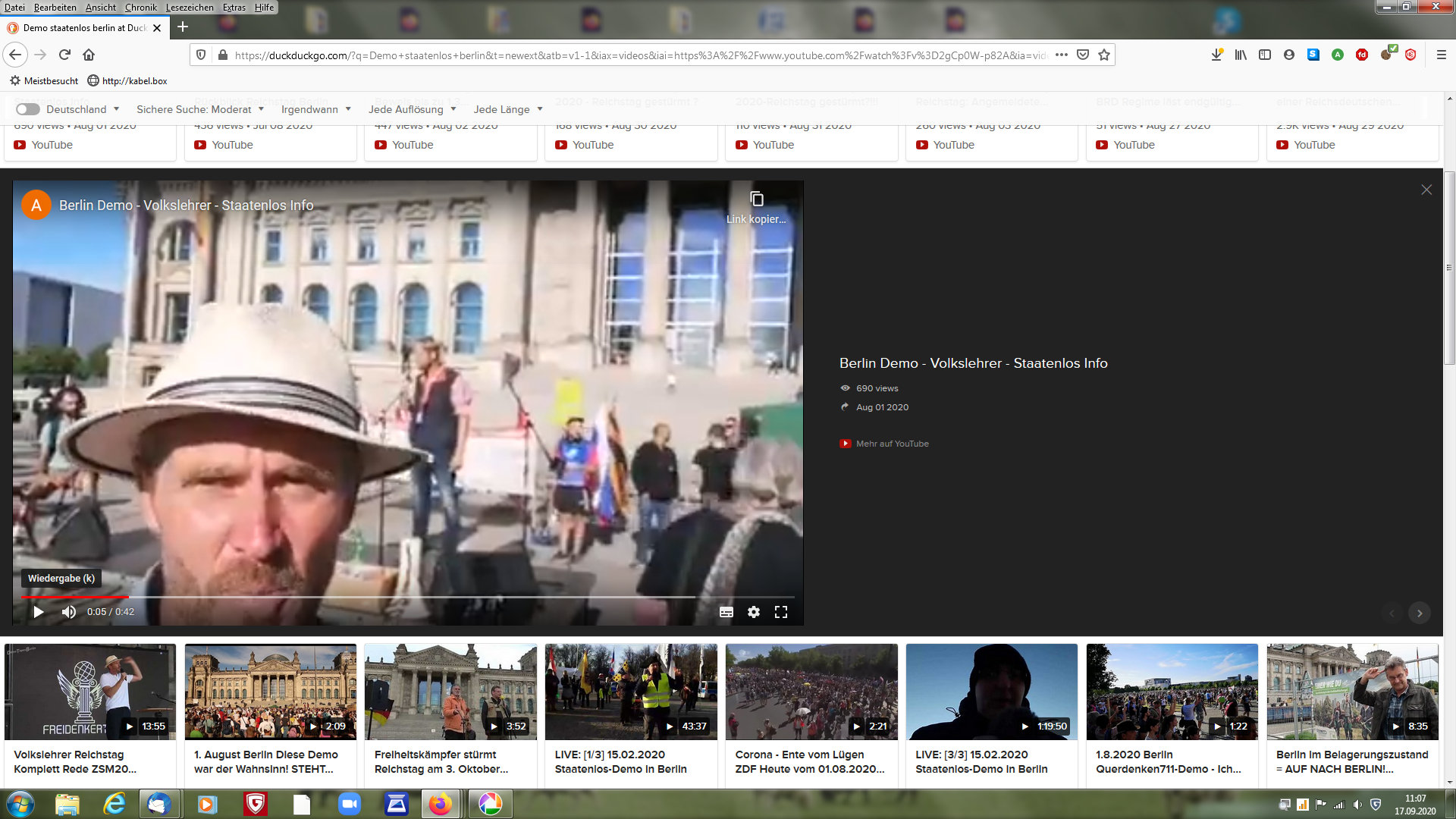Viewport: 1456px width, 819px height.
Task: Open Volkslehrer Reichstag Komplett Rede thumbnail
Action: (89, 692)
